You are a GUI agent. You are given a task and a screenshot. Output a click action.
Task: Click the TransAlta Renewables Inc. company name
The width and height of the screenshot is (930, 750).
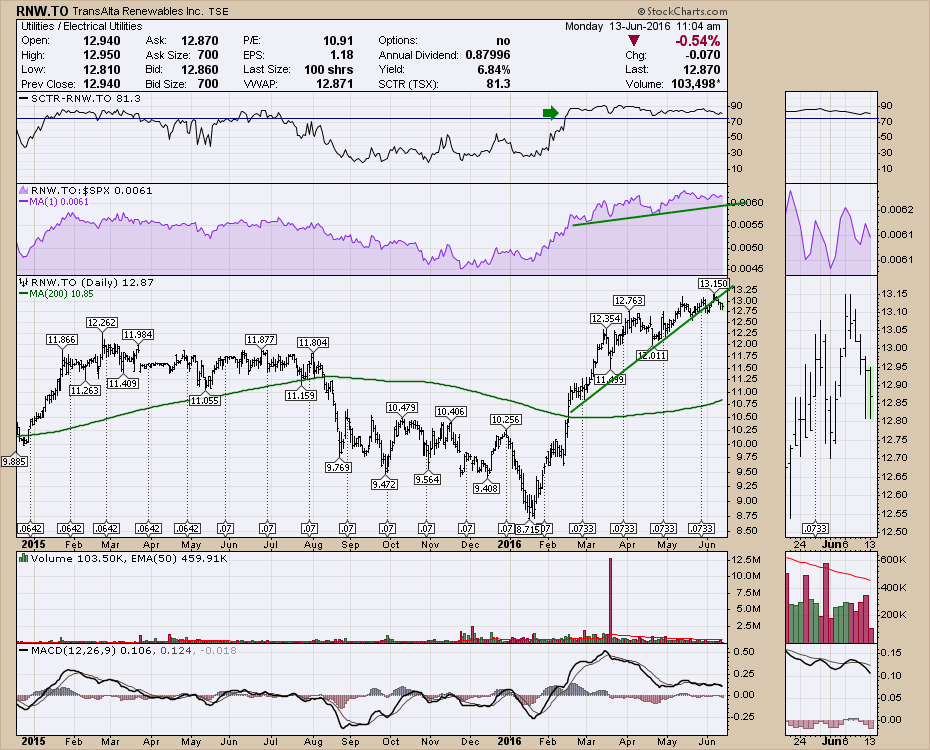coord(138,11)
